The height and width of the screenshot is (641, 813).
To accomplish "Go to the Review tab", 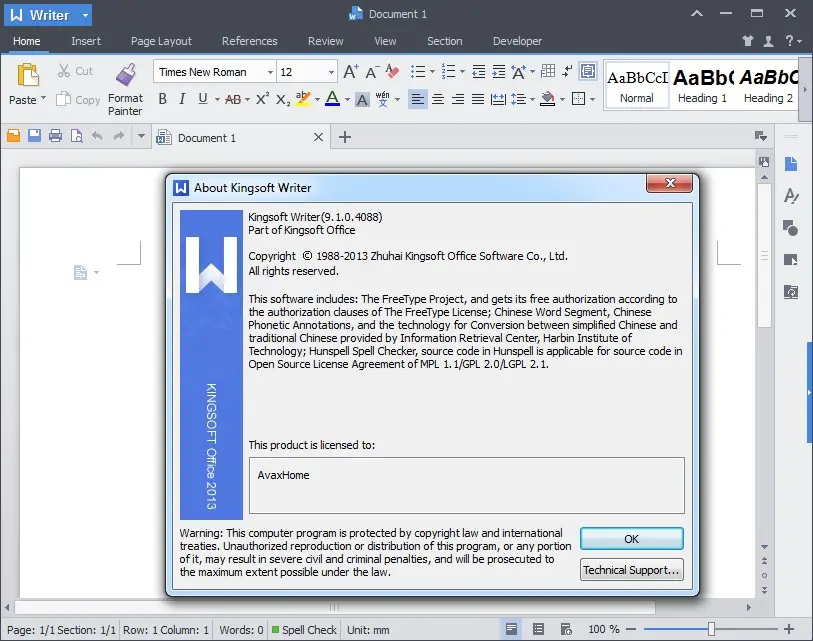I will (326, 41).
